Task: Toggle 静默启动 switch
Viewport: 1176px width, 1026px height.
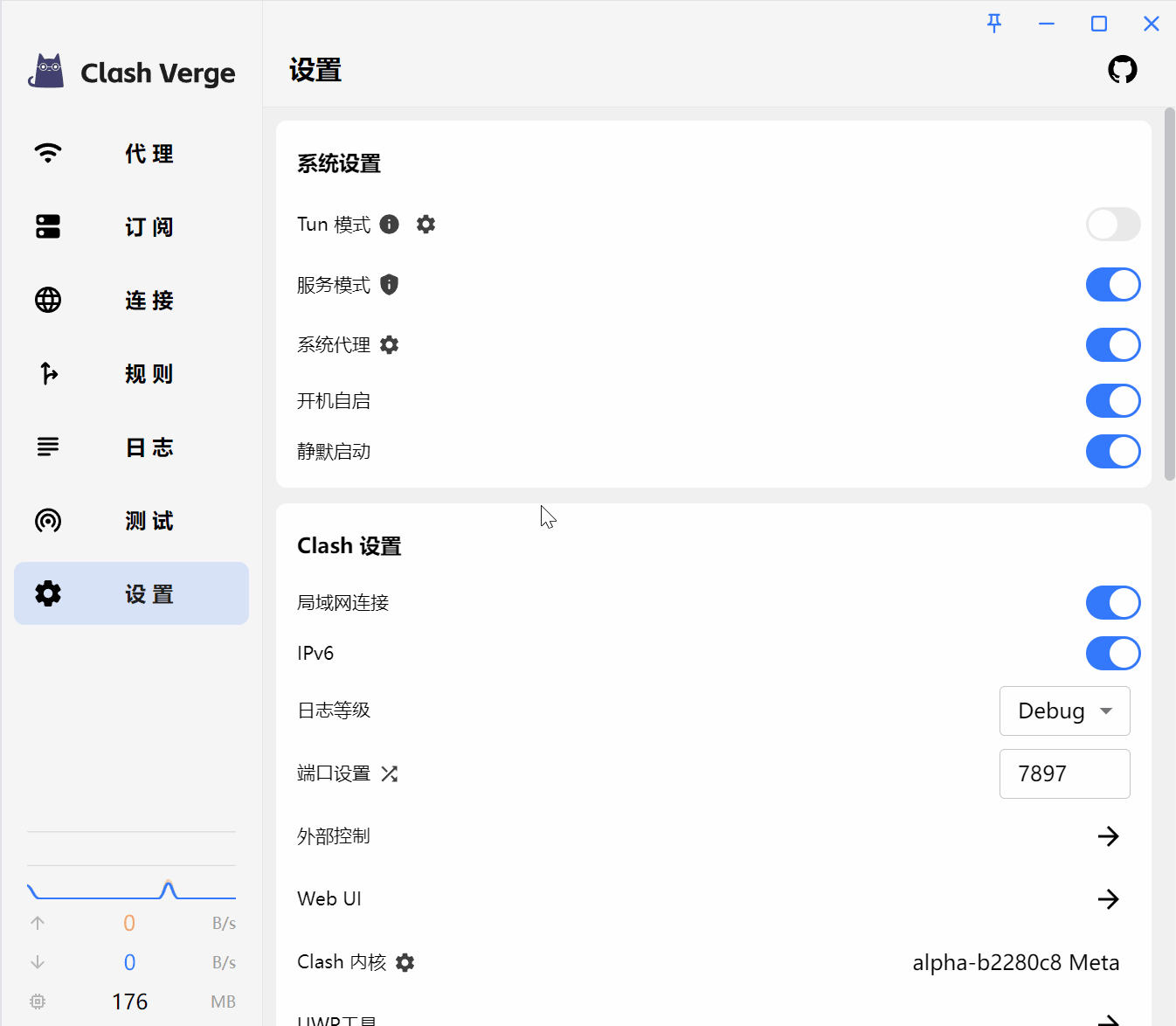Action: [1113, 452]
